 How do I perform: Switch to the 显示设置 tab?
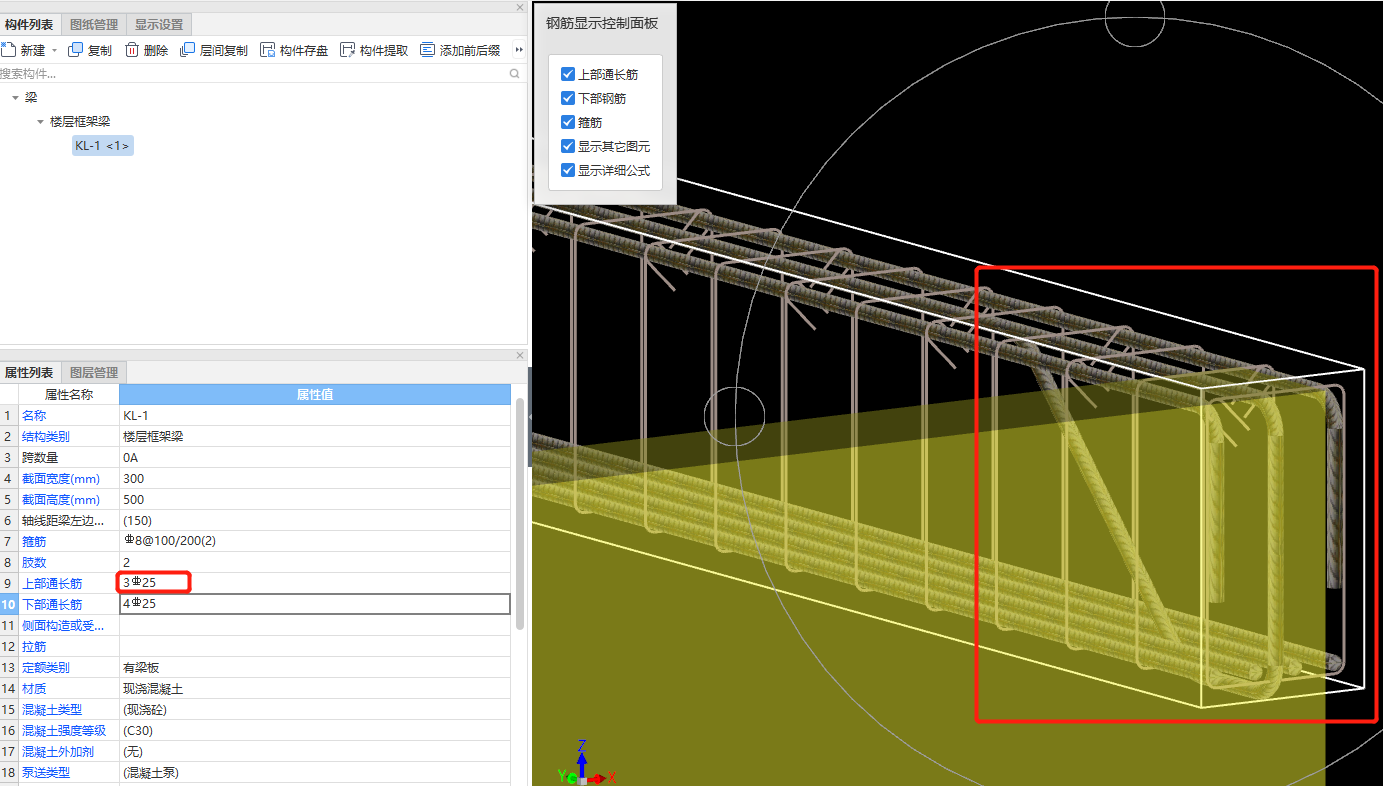[159, 24]
